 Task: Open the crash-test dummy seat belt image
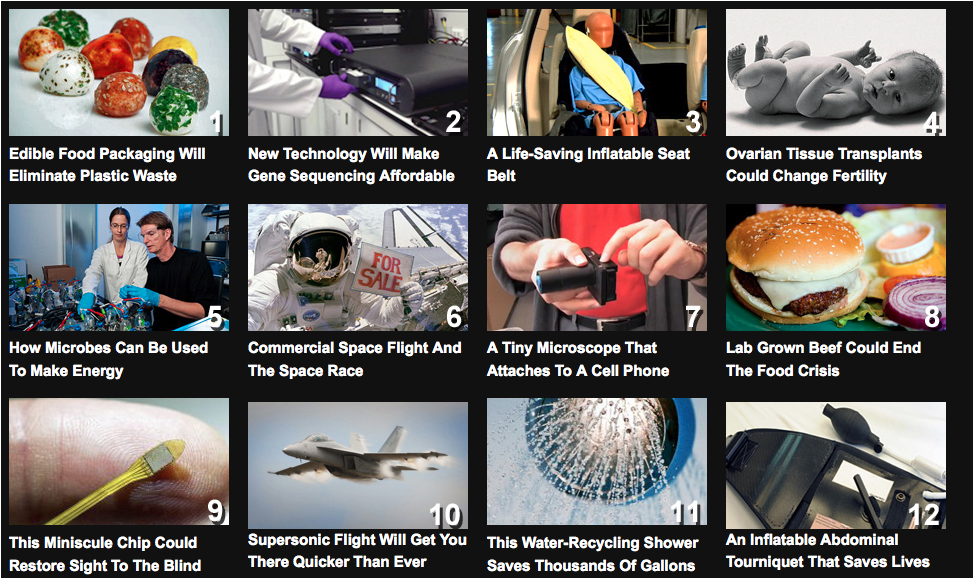(x=597, y=72)
